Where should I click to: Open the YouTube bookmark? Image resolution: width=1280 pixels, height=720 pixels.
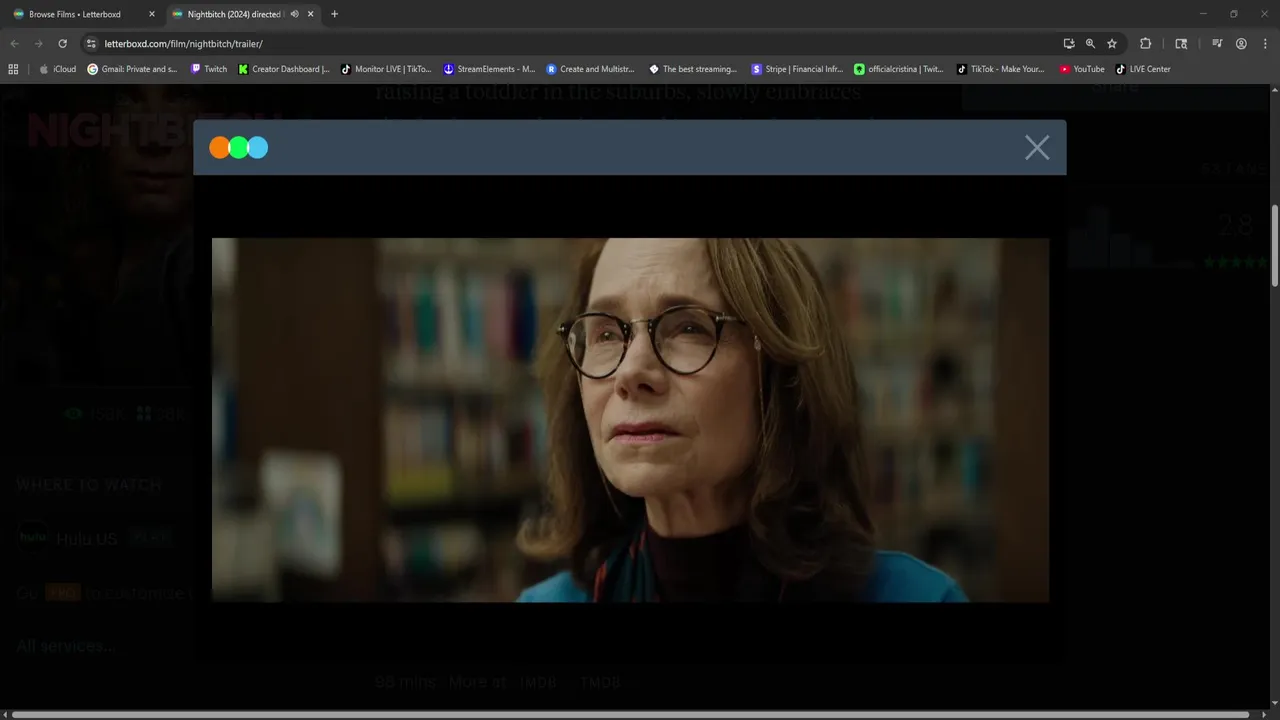click(1083, 69)
